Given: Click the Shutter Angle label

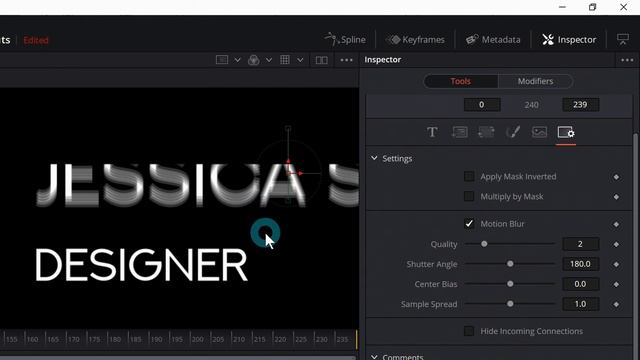Looking at the screenshot, I should [432, 264].
